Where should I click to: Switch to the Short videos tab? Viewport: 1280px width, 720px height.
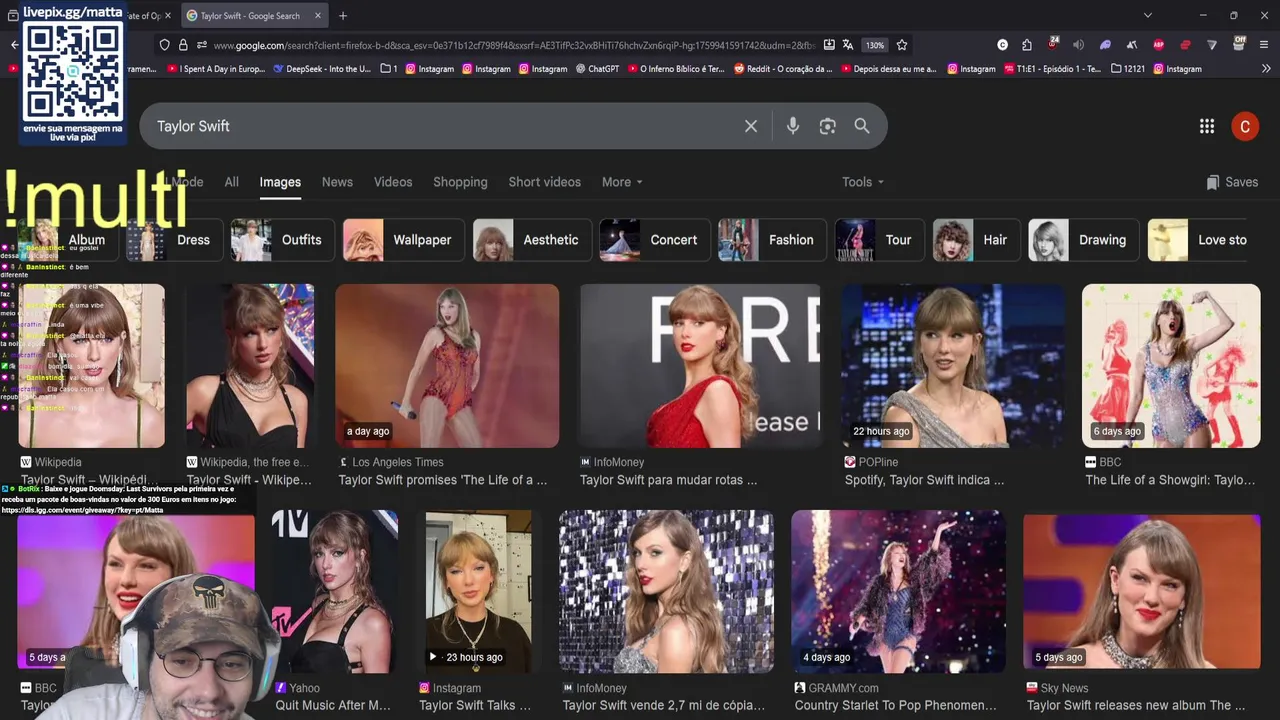point(544,182)
